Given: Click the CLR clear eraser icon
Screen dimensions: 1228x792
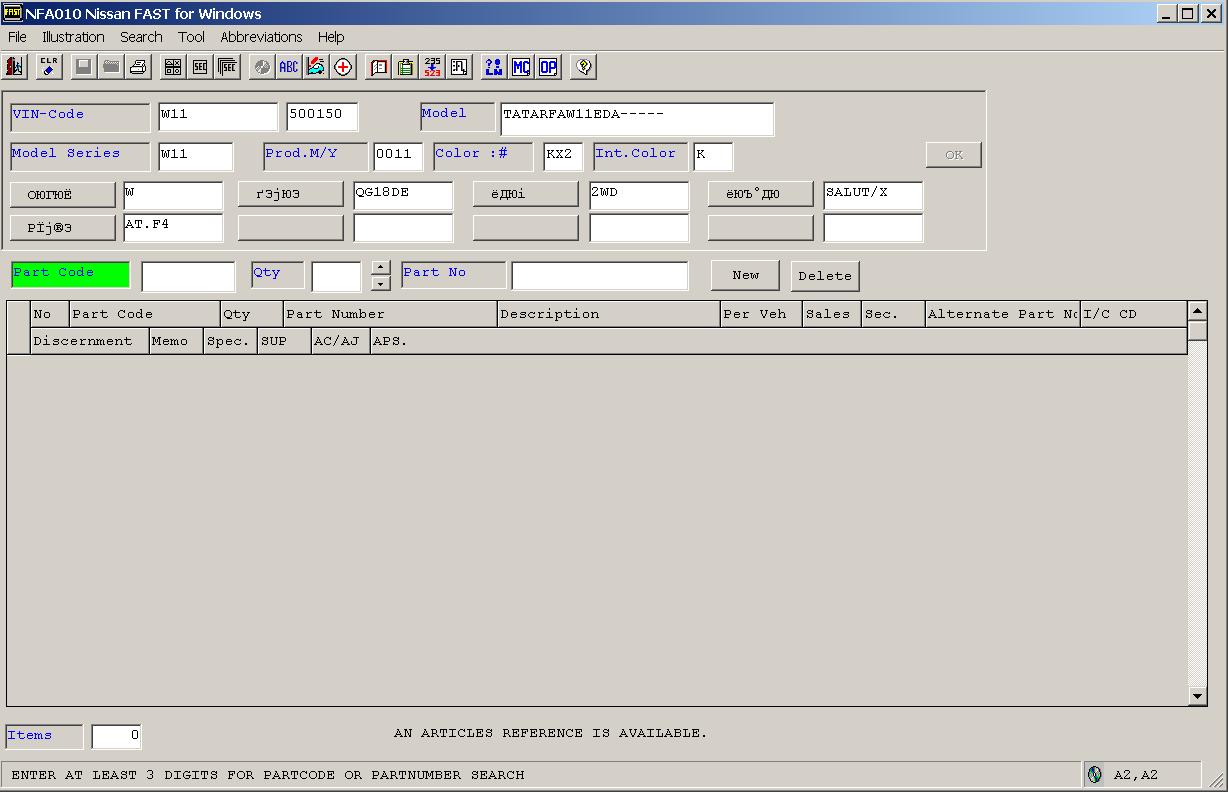Looking at the screenshot, I should click(49, 67).
